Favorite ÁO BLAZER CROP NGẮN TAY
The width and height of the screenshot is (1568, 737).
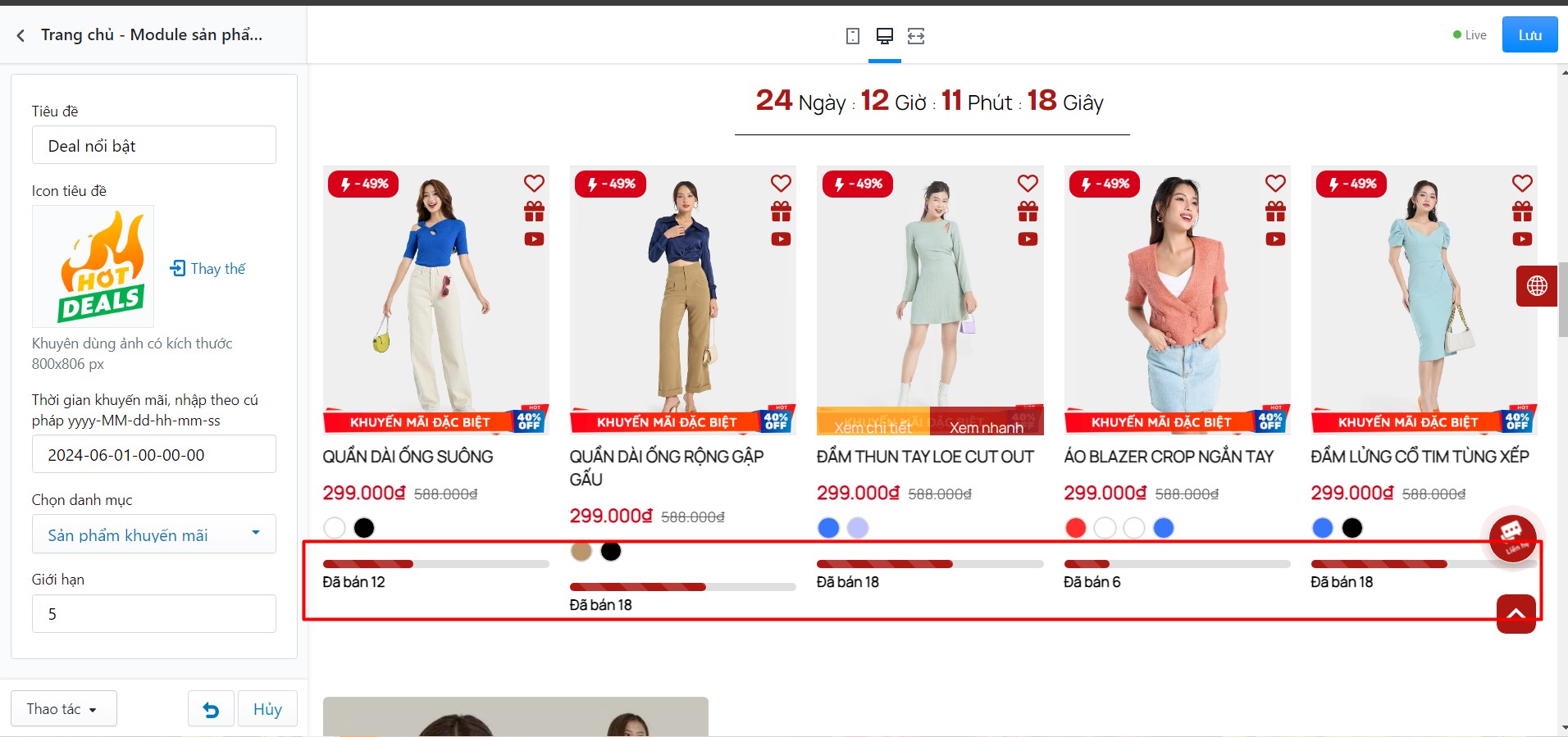tap(1275, 184)
